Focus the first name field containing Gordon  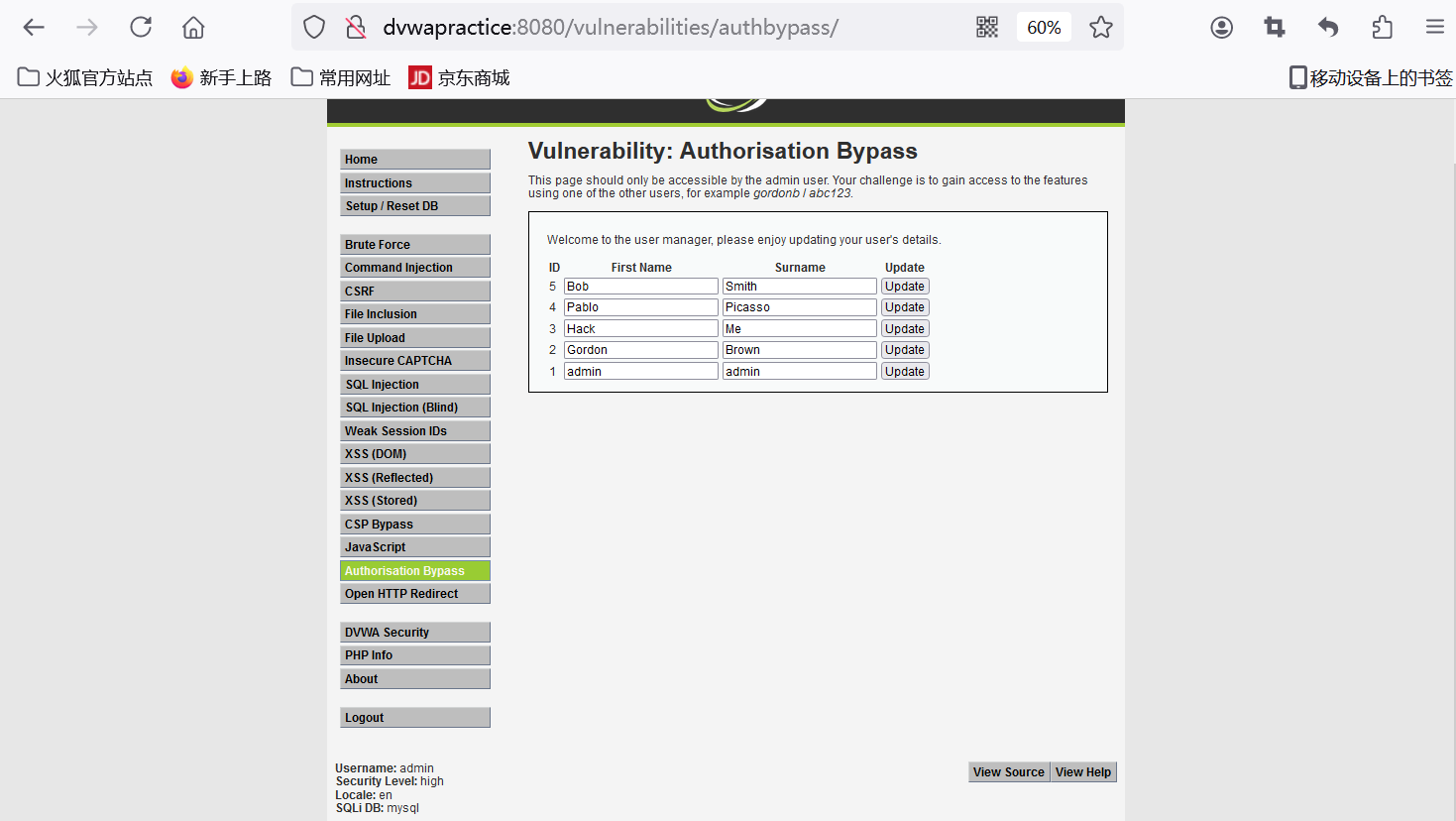tap(641, 350)
